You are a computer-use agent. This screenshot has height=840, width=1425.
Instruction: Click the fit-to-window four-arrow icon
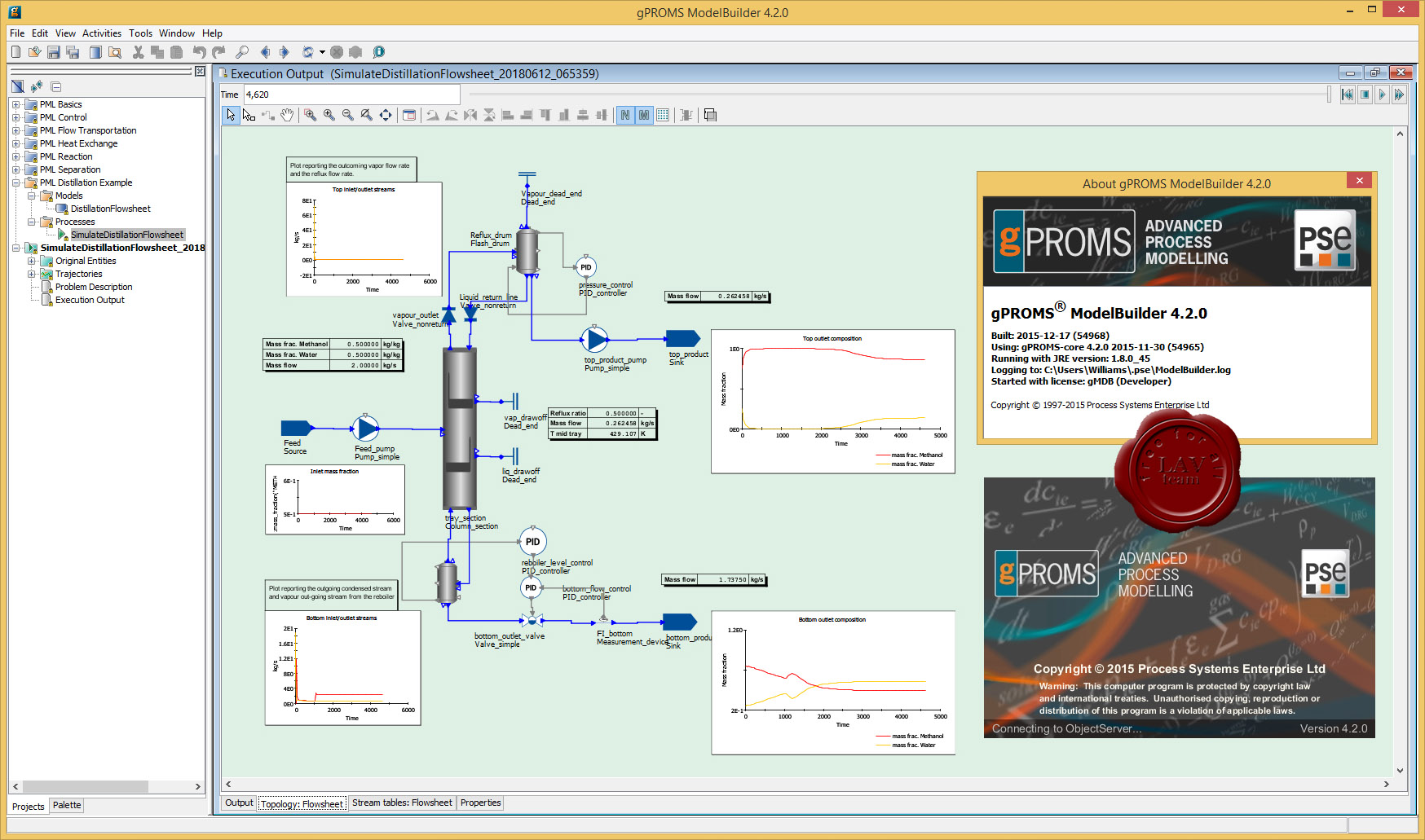pyautogui.click(x=386, y=115)
